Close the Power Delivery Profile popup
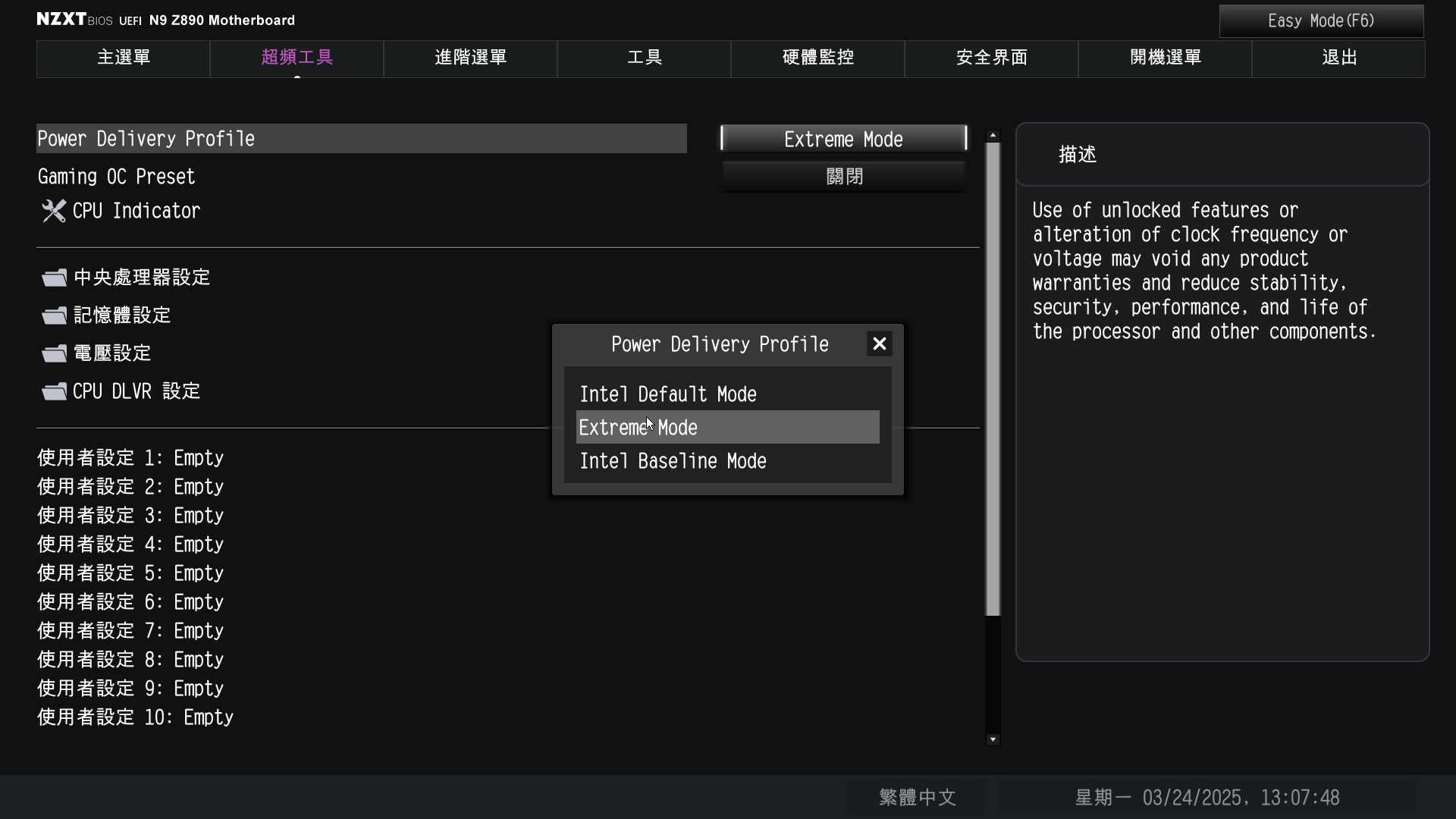1456x819 pixels. [880, 344]
